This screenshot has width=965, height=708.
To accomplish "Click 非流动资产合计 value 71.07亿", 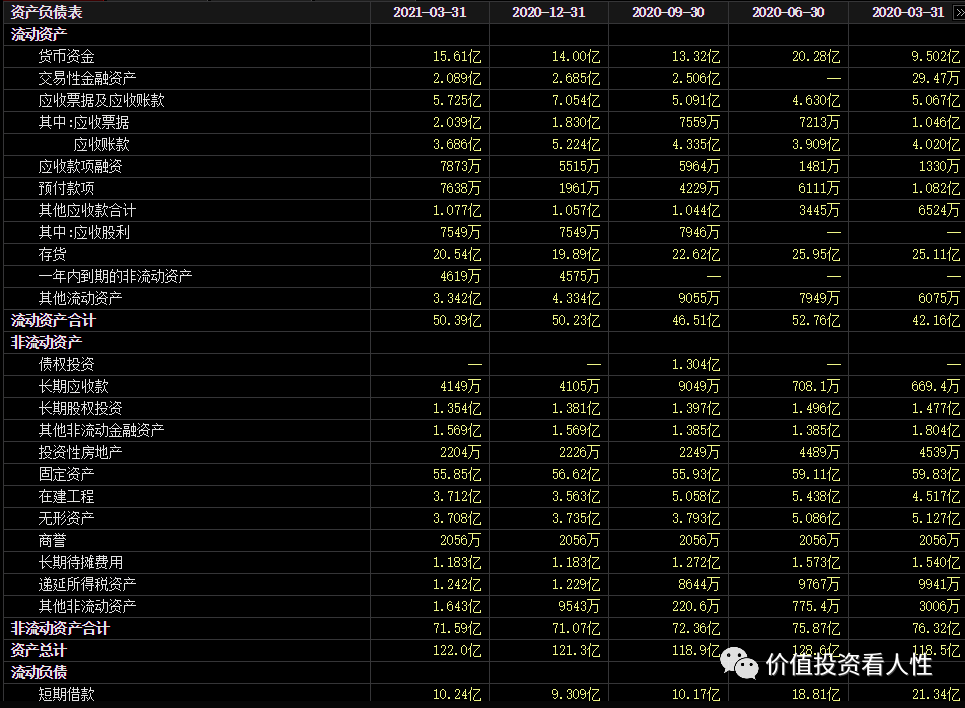I will tap(575, 629).
